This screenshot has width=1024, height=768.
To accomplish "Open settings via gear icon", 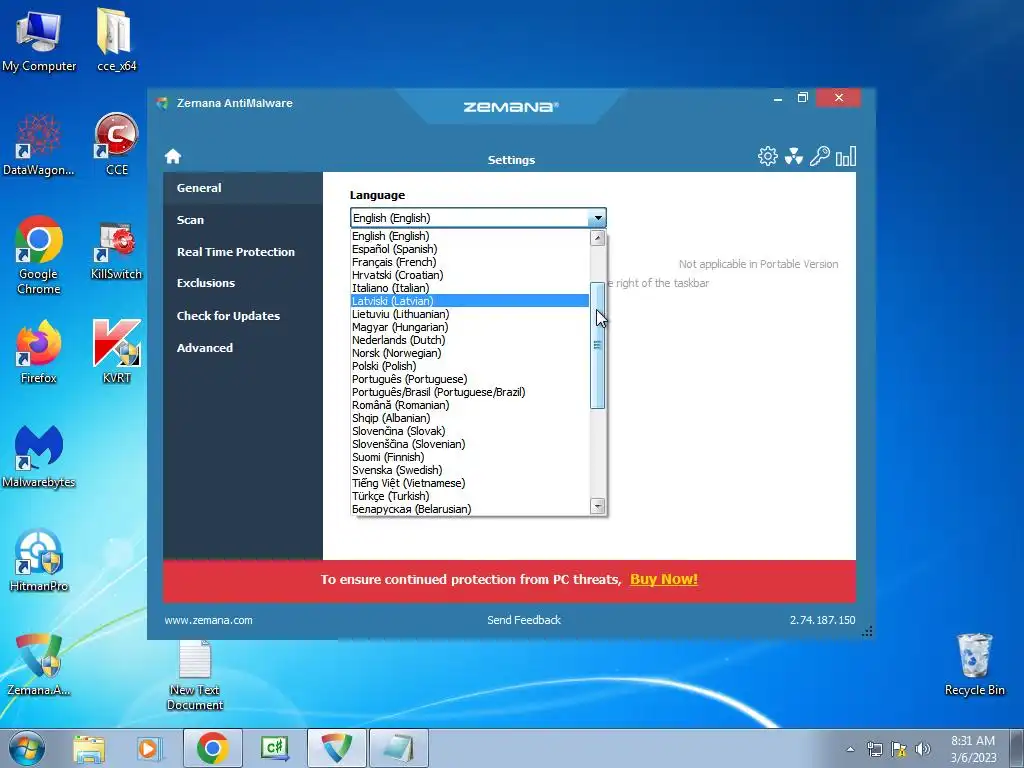I will [767, 156].
